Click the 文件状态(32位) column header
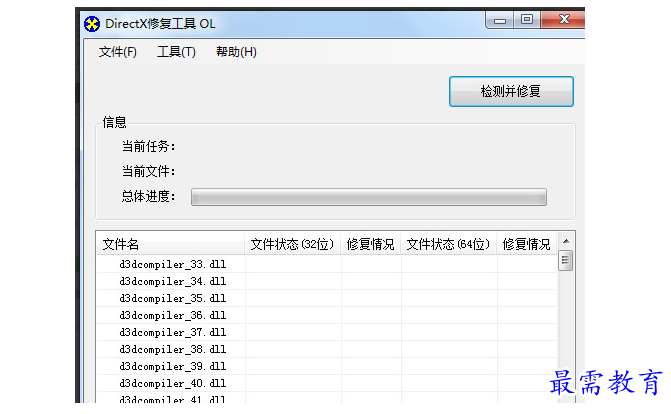This screenshot has width=671, height=414. point(293,244)
